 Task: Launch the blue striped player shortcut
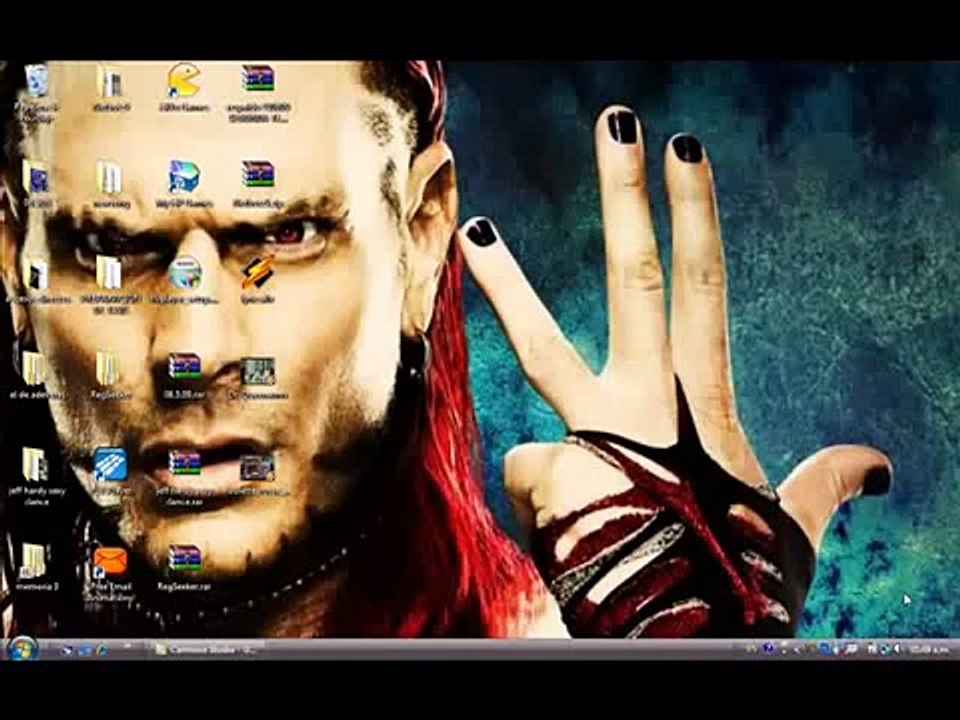[x=110, y=465]
